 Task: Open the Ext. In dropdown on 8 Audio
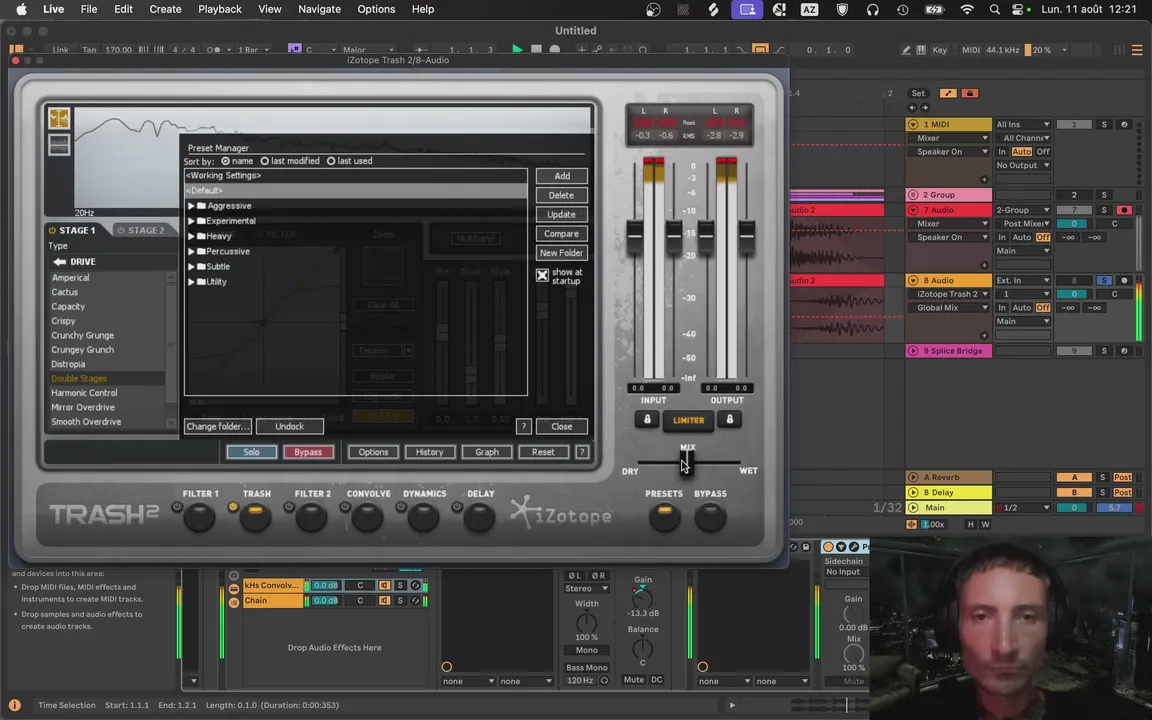click(x=1023, y=280)
